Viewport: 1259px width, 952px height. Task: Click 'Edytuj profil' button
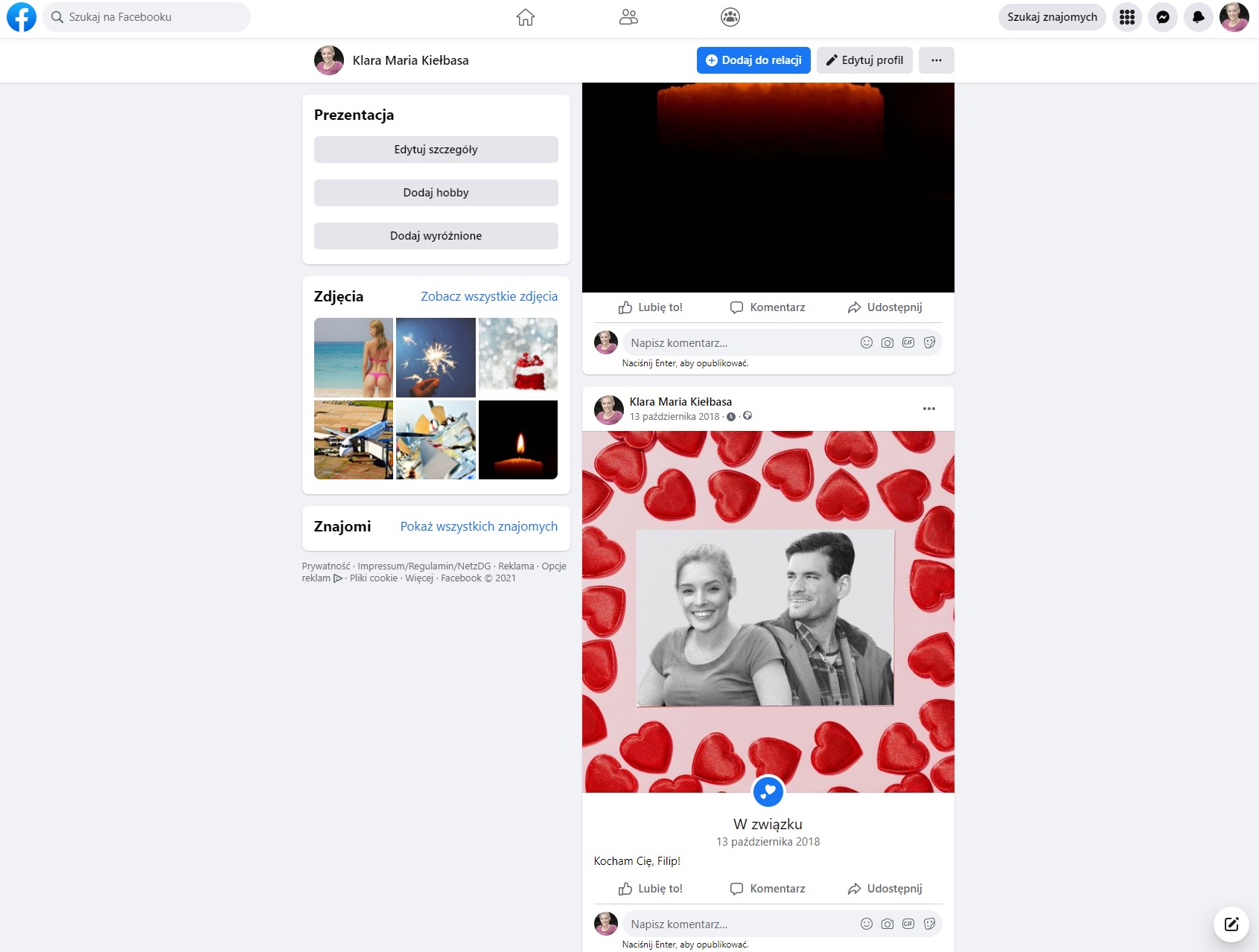click(864, 60)
